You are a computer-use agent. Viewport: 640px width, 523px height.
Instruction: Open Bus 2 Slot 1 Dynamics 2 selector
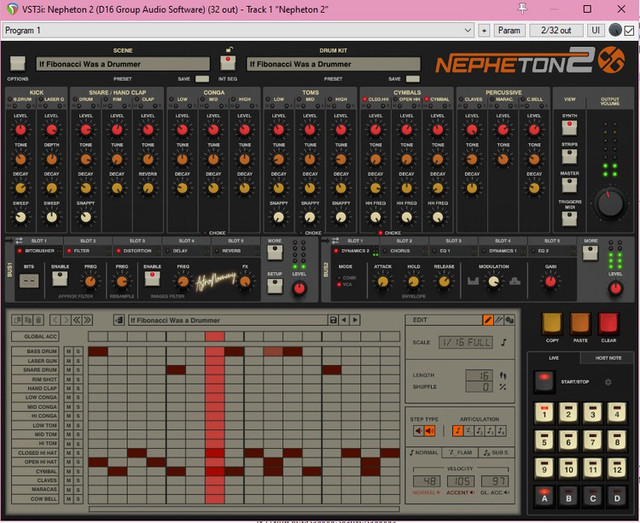pyautogui.click(x=355, y=251)
